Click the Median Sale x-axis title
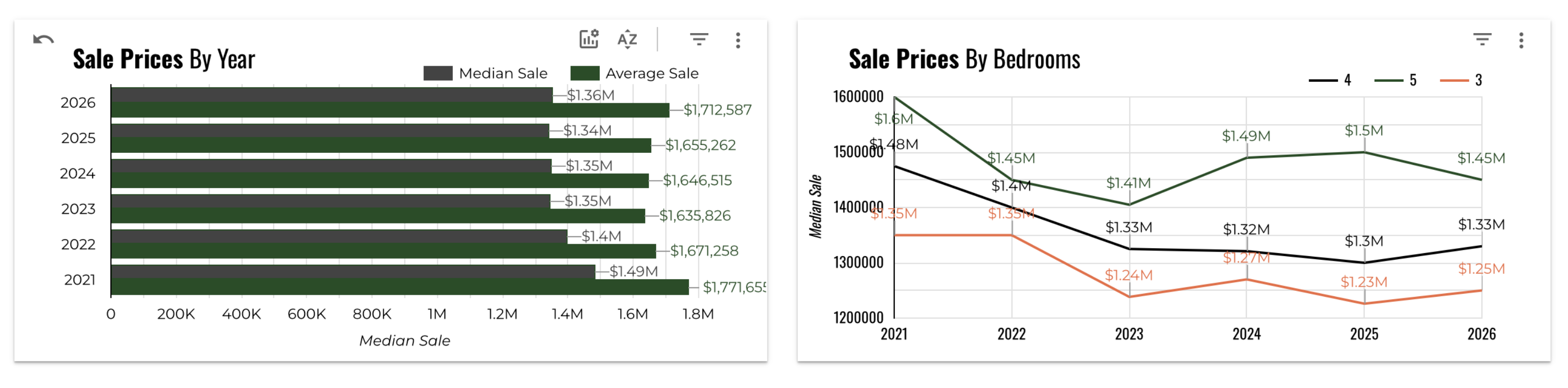 [x=405, y=340]
